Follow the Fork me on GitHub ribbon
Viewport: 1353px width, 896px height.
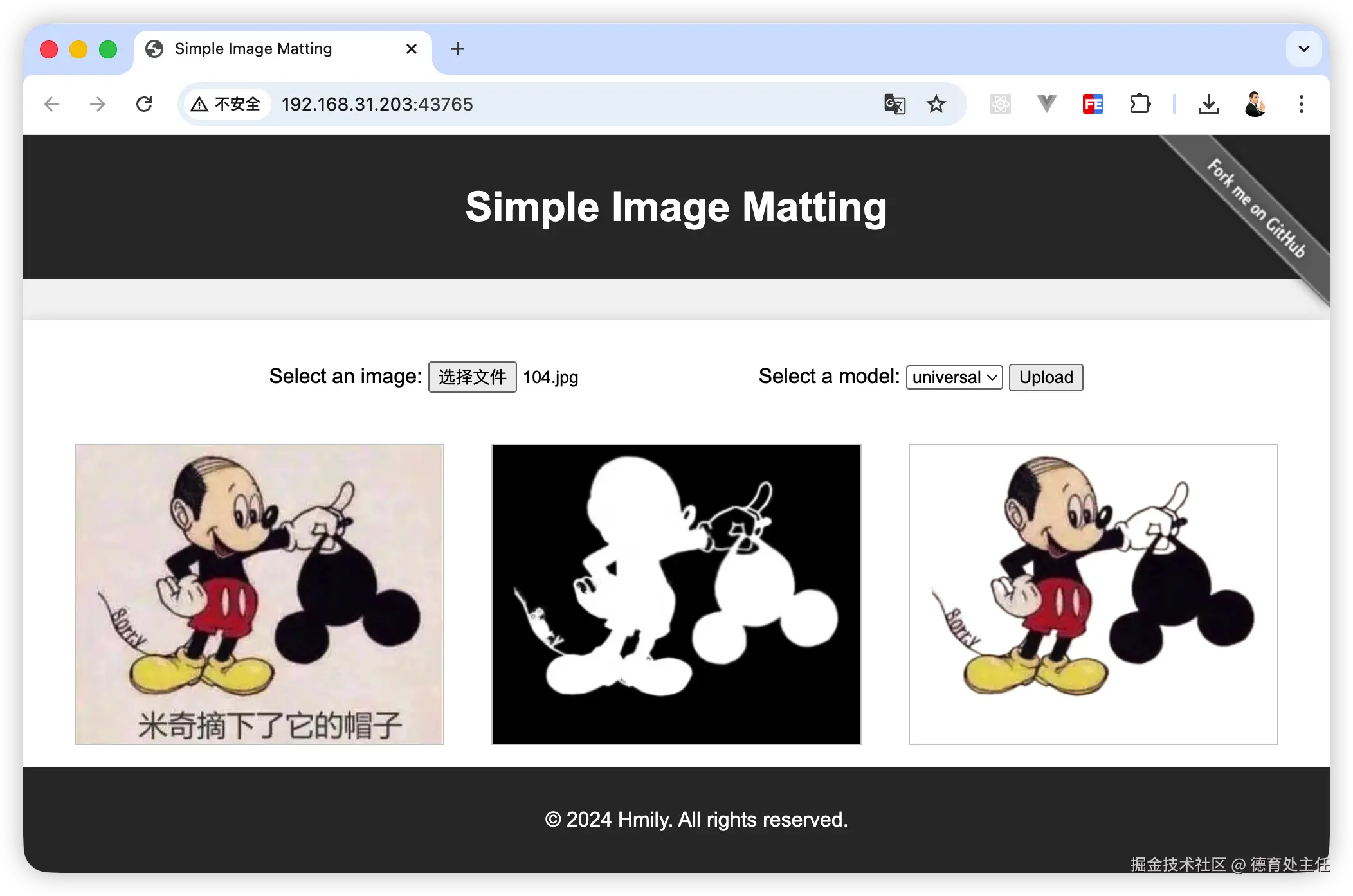pos(1256,209)
